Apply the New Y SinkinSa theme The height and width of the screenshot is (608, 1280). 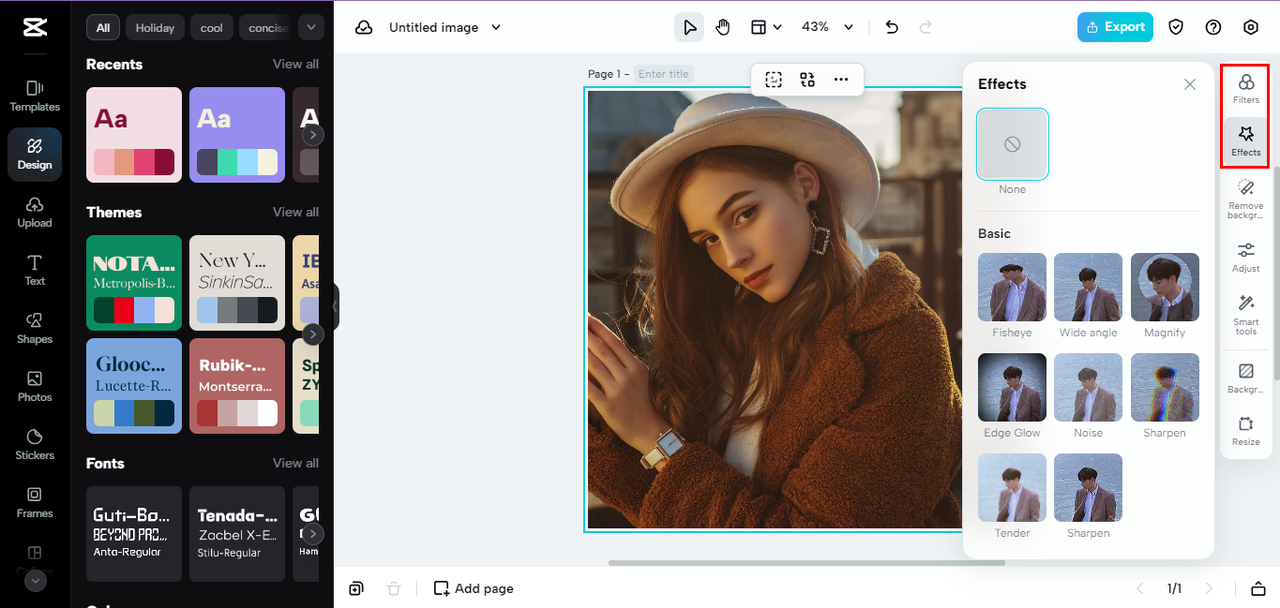coord(237,283)
